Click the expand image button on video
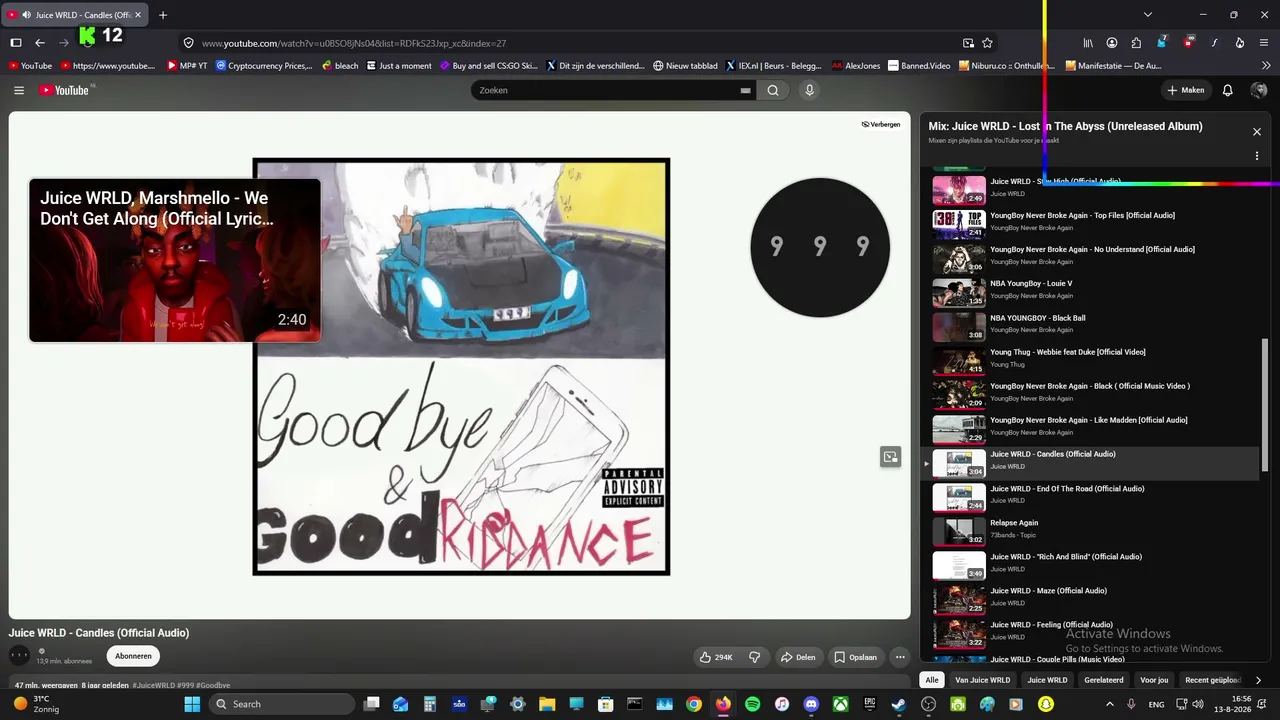The width and height of the screenshot is (1280, 720). pos(890,457)
